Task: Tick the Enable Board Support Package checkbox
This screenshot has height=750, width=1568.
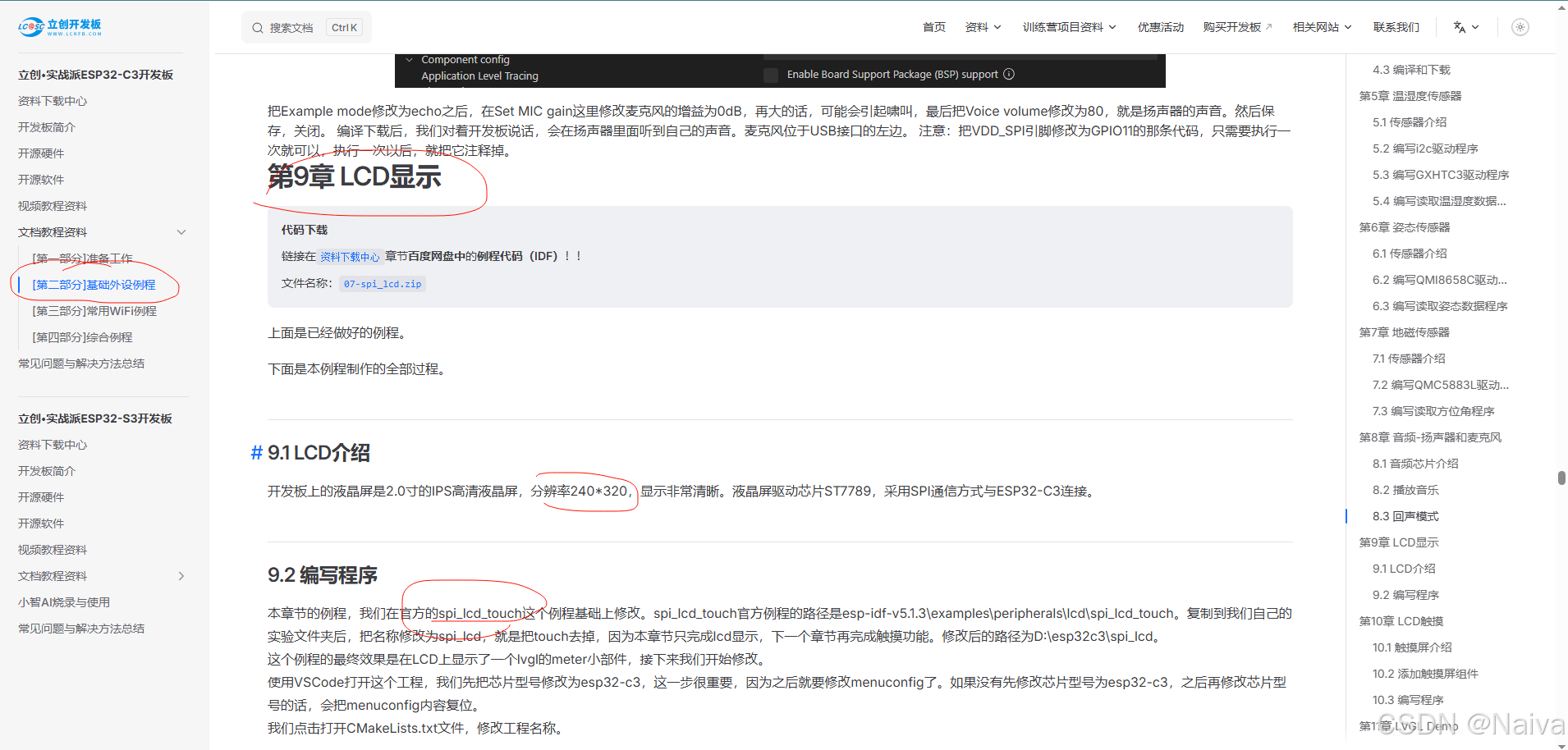Action: coord(771,75)
